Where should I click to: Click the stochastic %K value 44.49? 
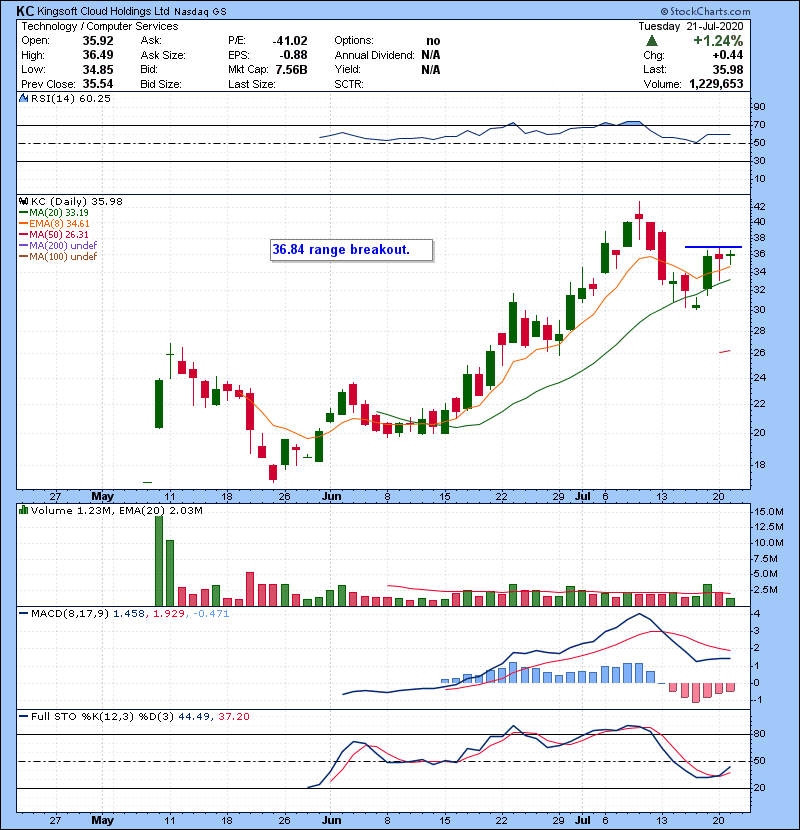point(194,717)
